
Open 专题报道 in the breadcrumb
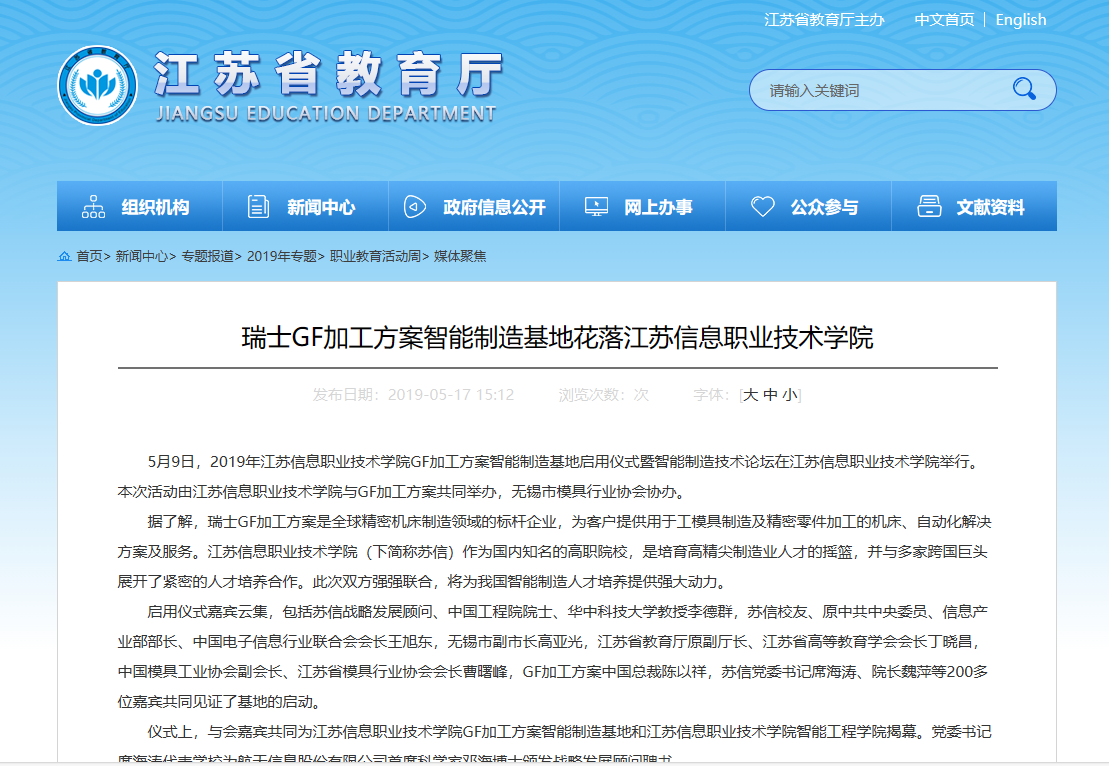point(207,256)
